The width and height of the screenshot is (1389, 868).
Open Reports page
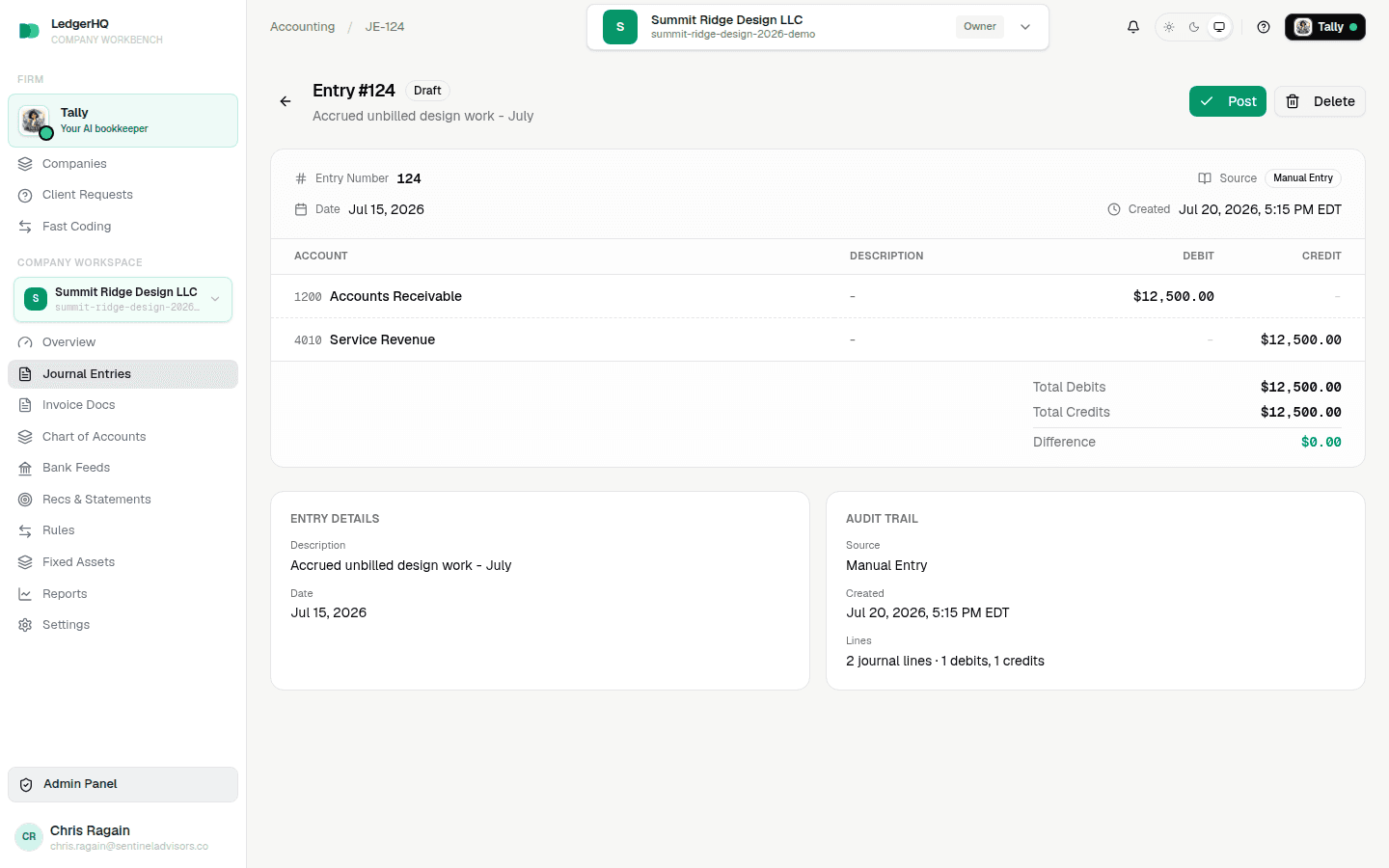pos(123,594)
